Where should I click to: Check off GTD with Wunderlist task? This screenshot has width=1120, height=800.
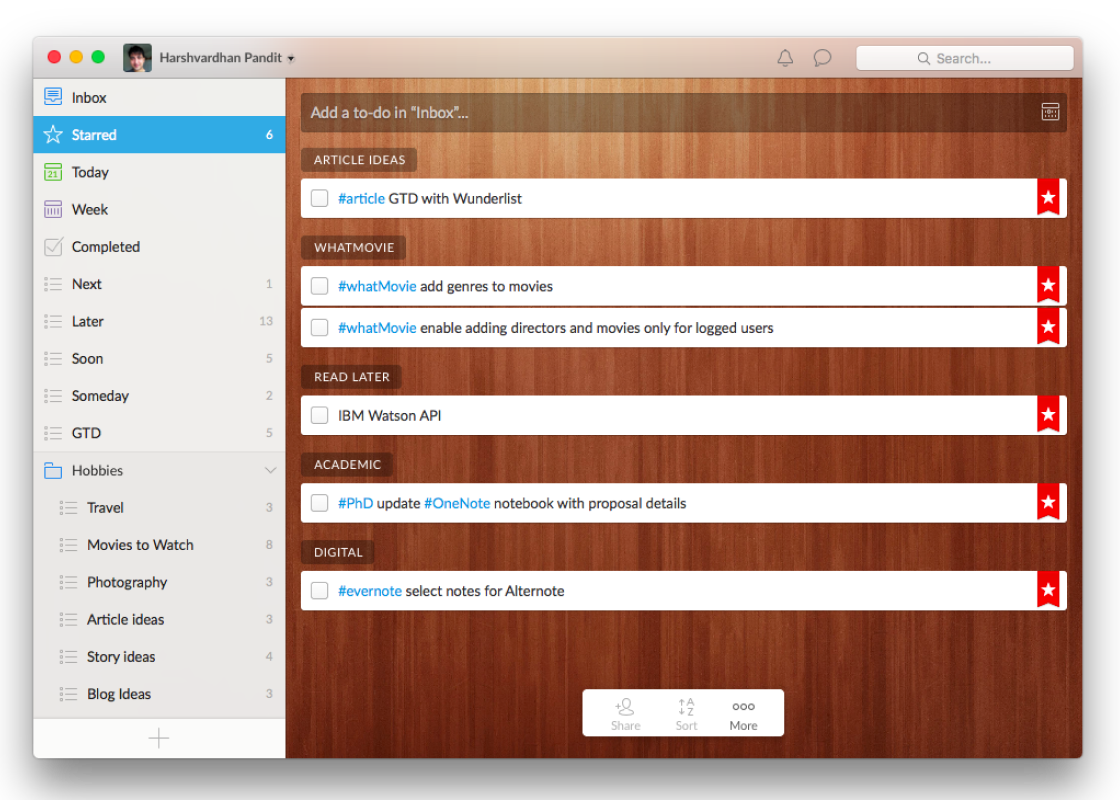pyautogui.click(x=319, y=198)
